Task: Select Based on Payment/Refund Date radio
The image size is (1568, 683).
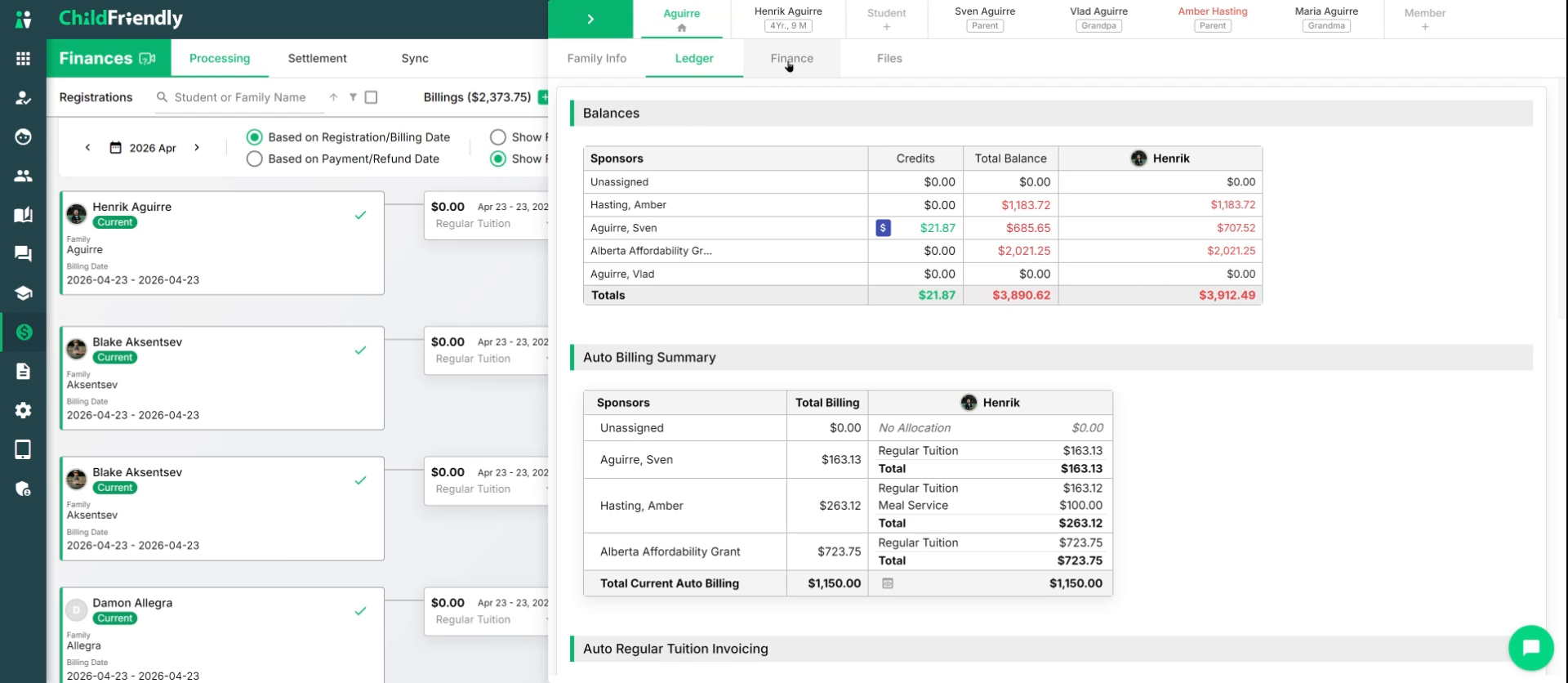Action: (x=255, y=158)
